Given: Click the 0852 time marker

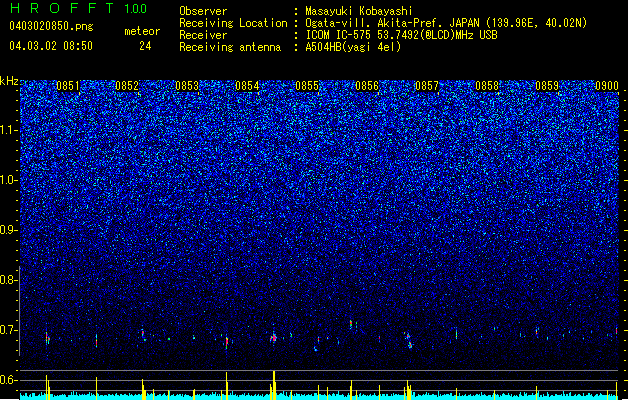Looking at the screenshot, I should [127, 86].
